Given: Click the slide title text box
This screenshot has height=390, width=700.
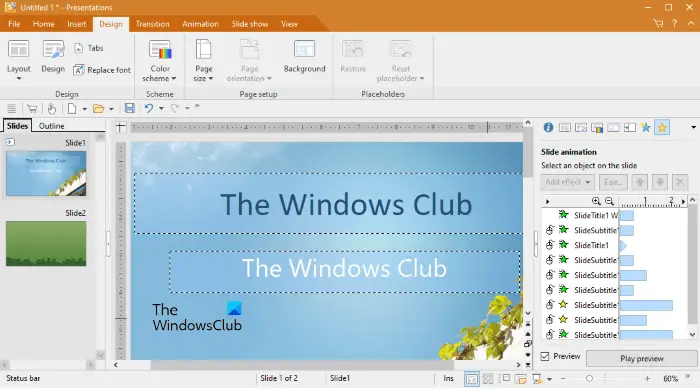Looking at the screenshot, I should 329,203.
